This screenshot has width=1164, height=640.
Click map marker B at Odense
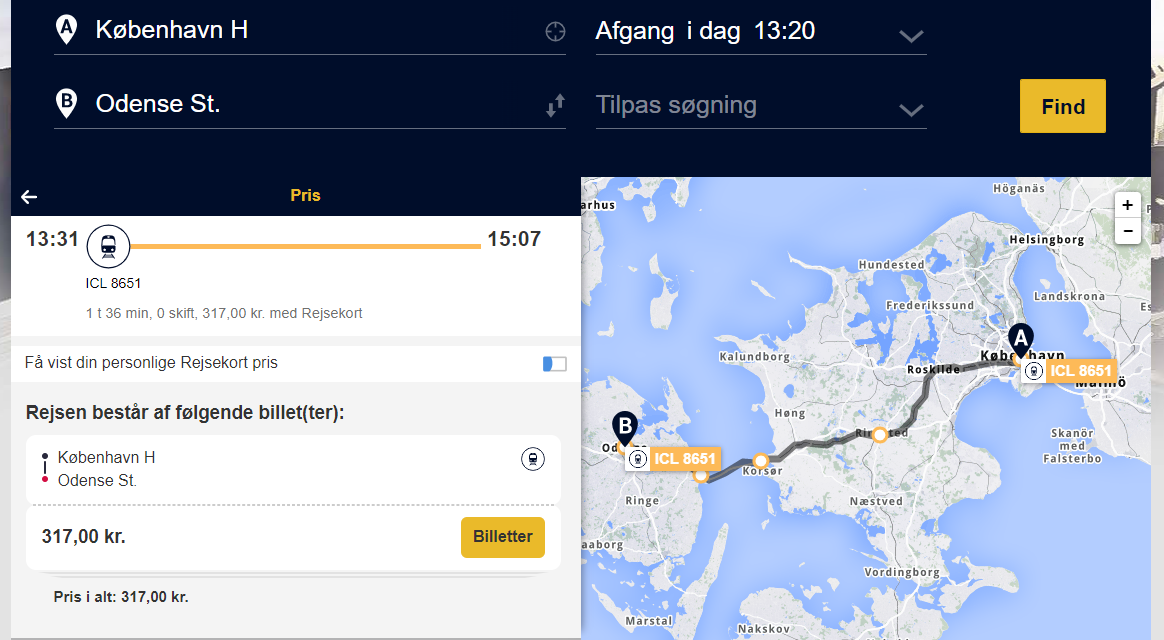[x=625, y=428]
